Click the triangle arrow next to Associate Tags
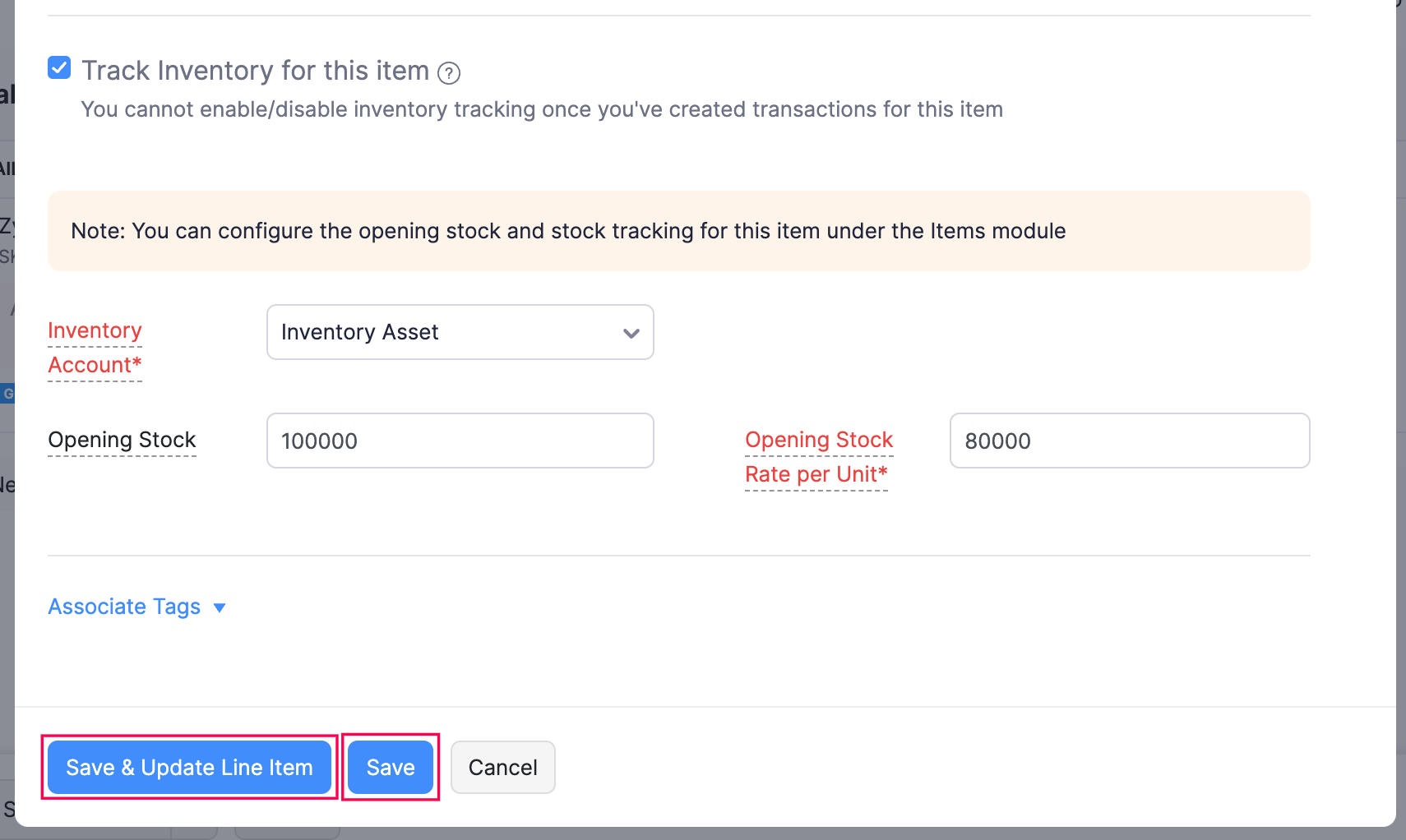1406x840 pixels. (219, 608)
